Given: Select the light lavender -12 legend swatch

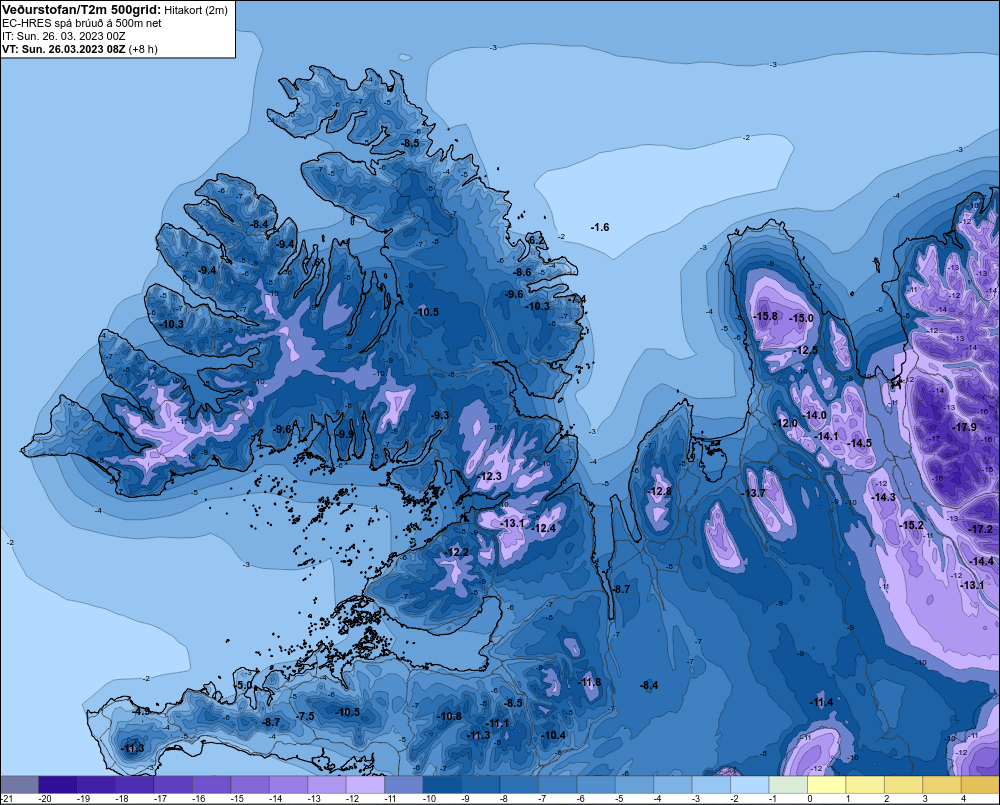Looking at the screenshot, I should pyautogui.click(x=365, y=784).
